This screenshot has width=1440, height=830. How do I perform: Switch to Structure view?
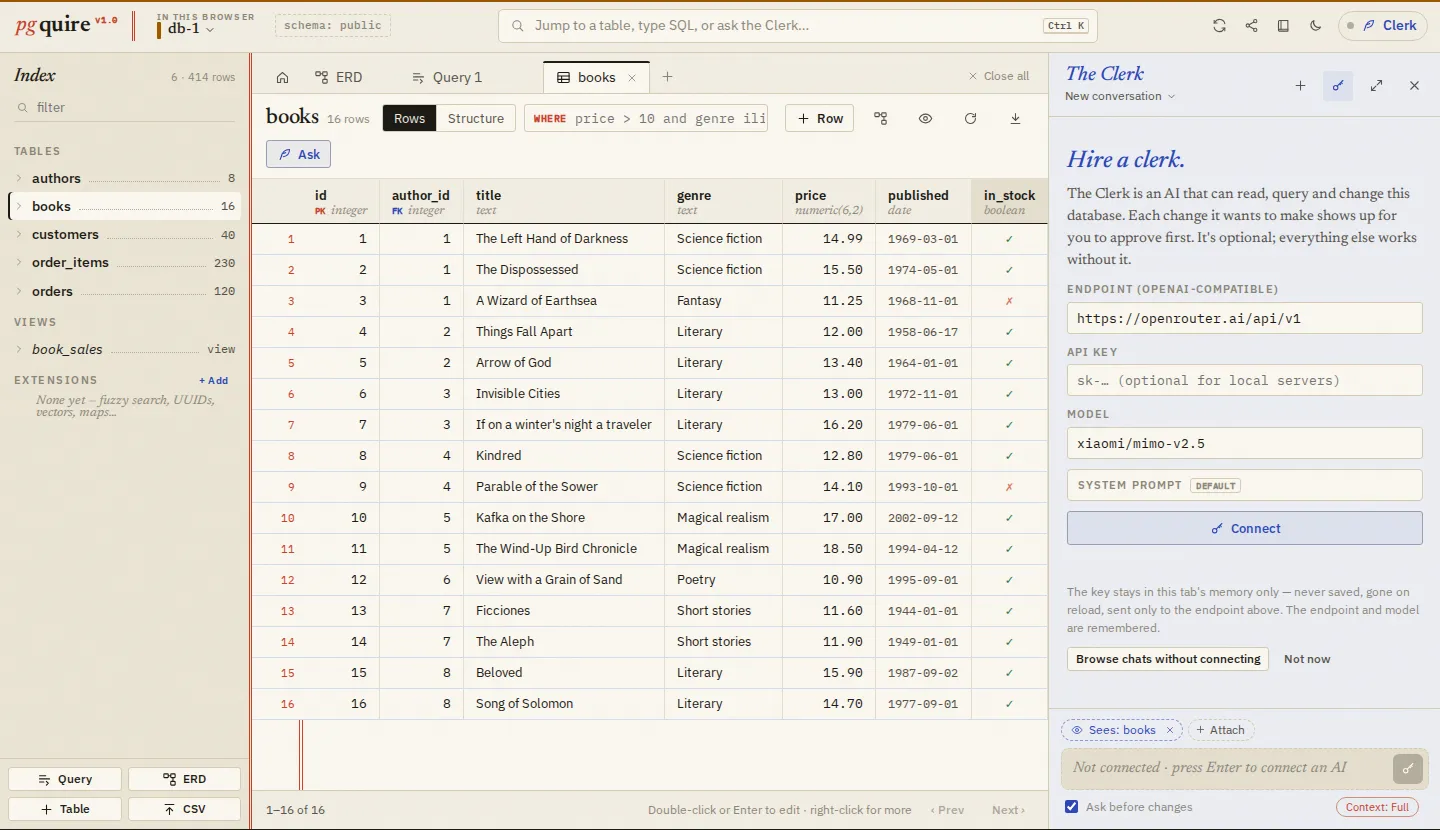click(475, 118)
